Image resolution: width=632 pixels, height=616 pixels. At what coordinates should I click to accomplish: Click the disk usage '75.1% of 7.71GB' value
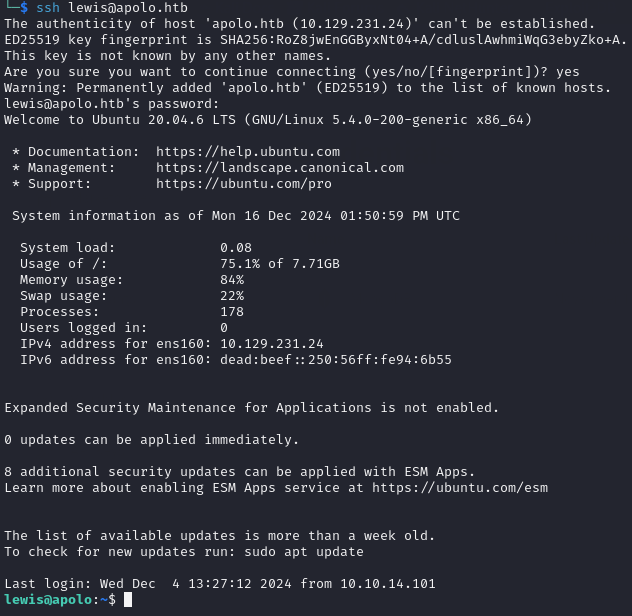click(280, 264)
